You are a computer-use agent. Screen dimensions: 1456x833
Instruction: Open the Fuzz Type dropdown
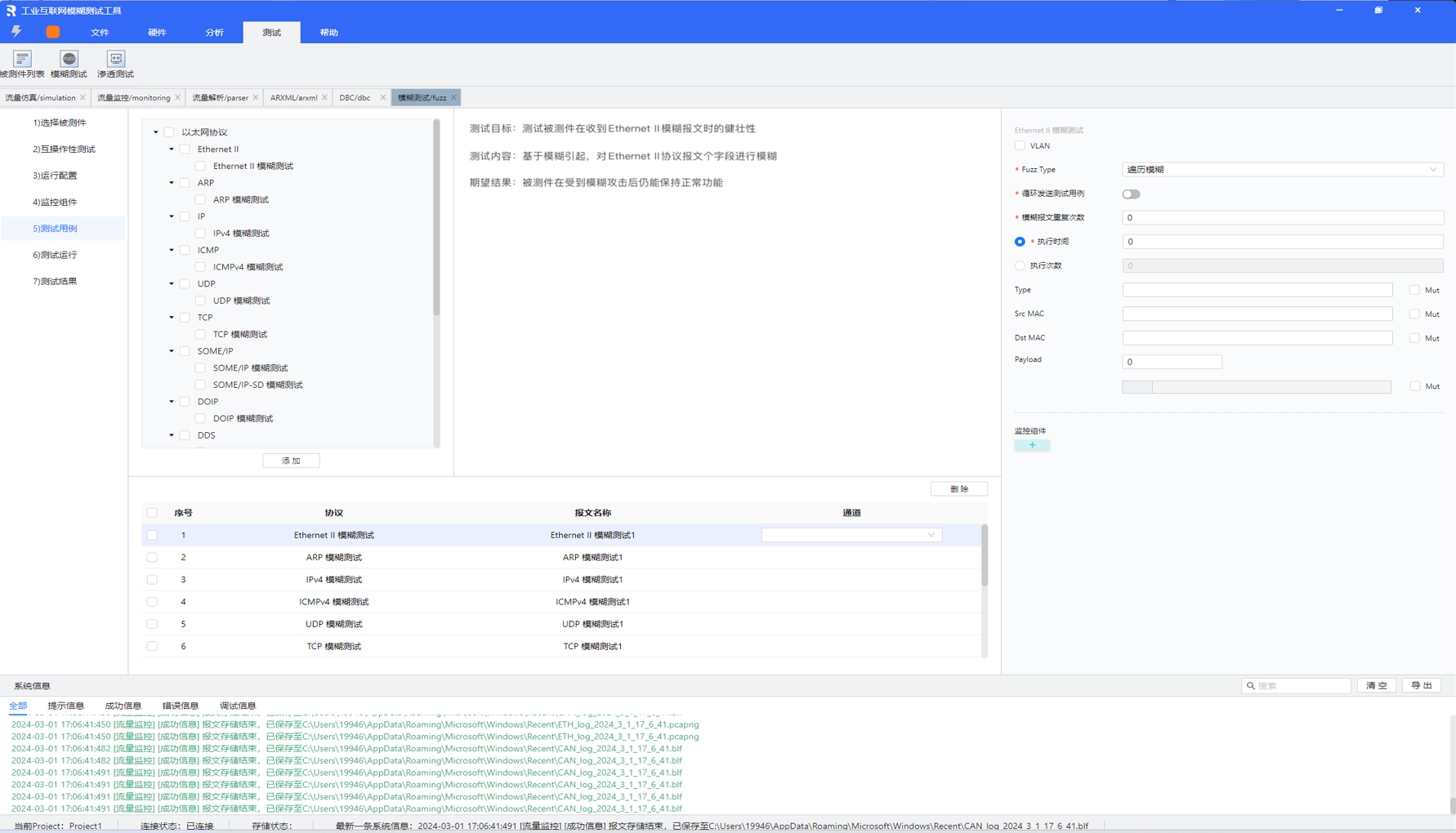[x=1281, y=170]
